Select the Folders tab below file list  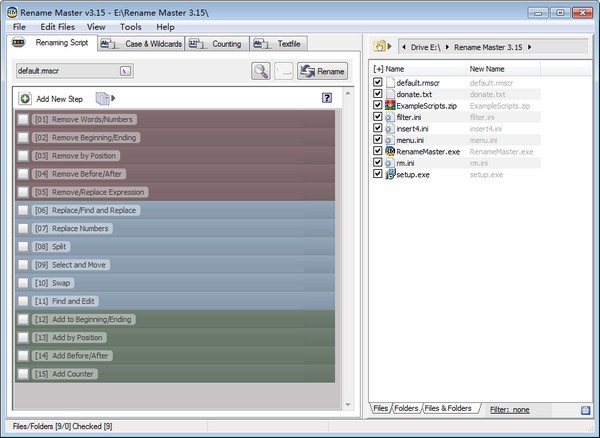click(408, 409)
